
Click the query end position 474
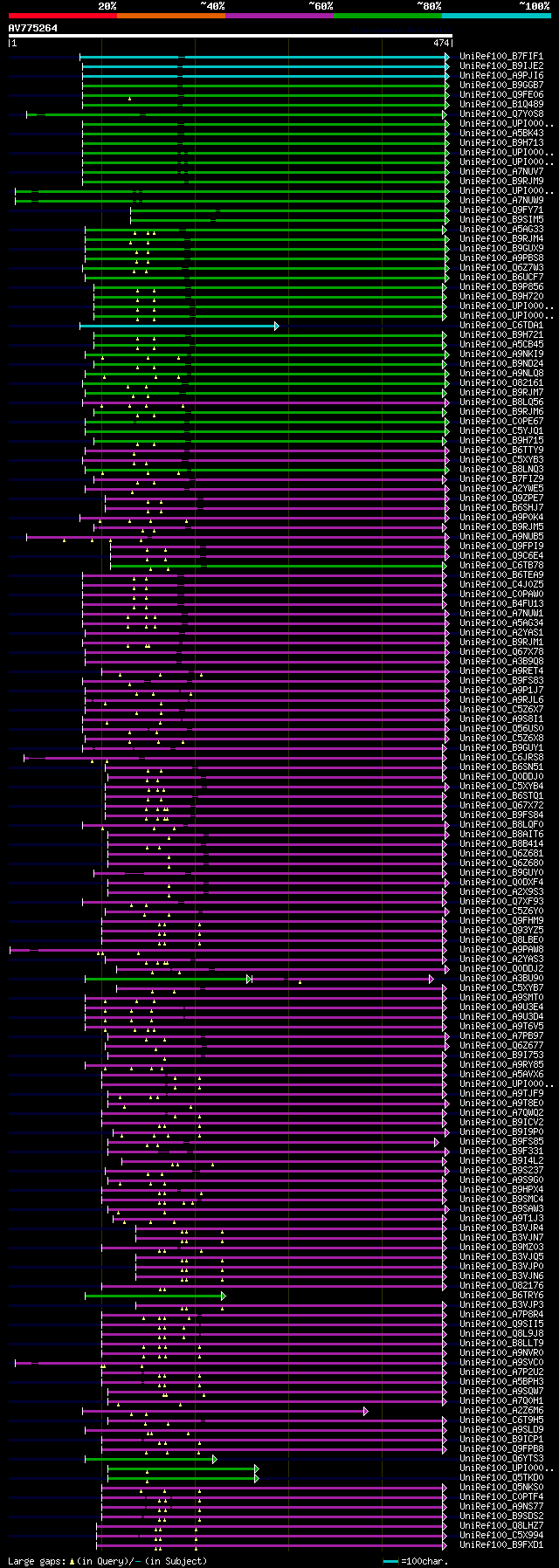coord(441,43)
